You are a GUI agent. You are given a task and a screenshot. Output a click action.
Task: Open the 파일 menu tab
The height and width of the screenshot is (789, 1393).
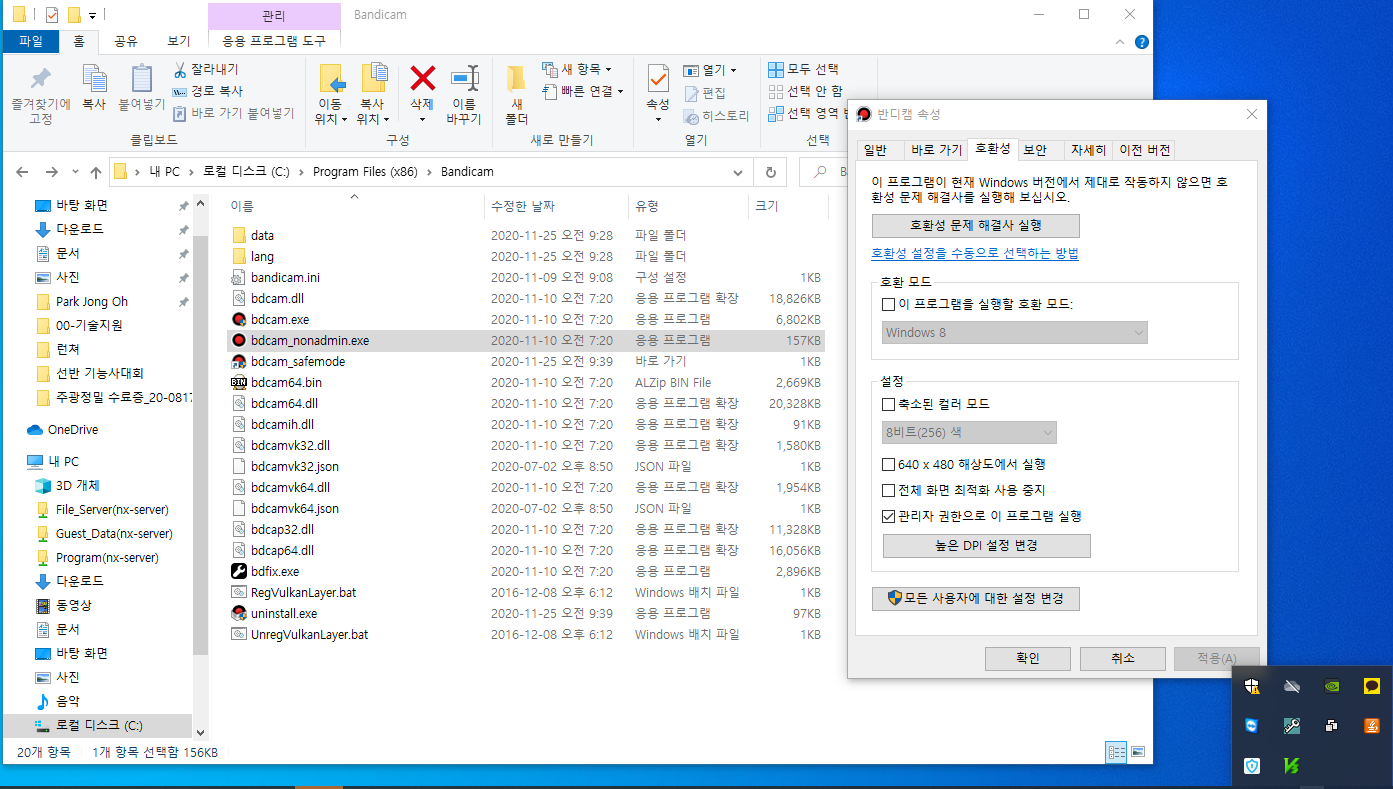click(31, 41)
